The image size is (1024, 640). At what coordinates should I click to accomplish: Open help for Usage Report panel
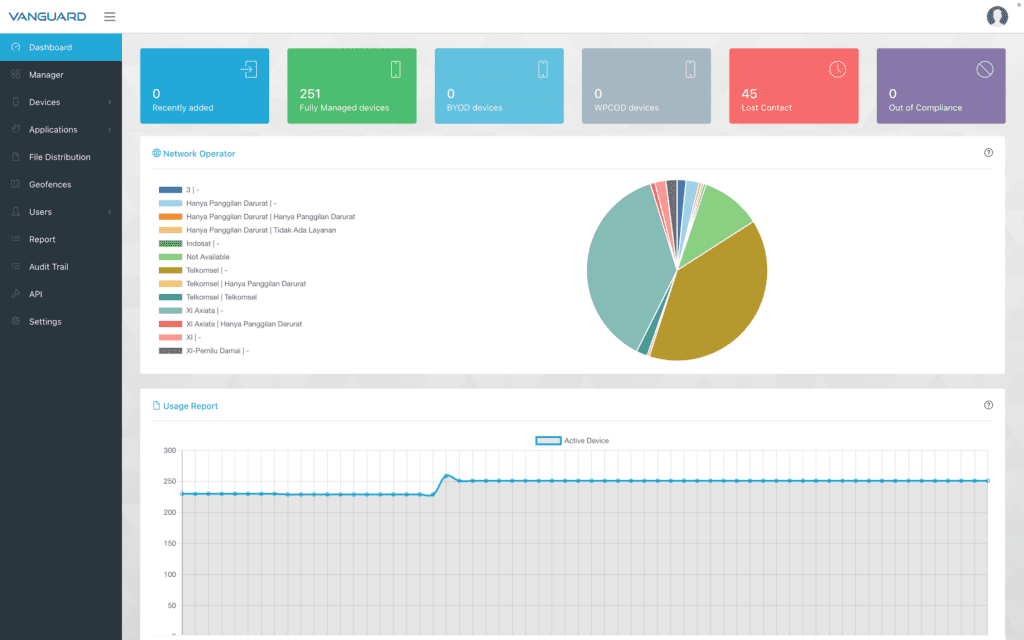988,405
